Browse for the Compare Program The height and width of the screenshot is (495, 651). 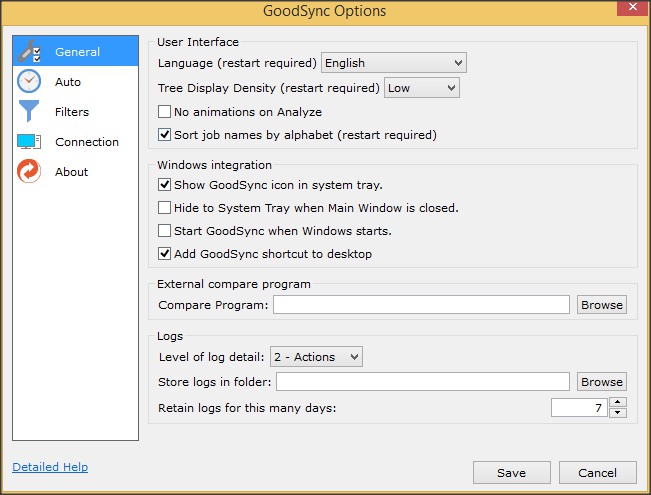(602, 305)
